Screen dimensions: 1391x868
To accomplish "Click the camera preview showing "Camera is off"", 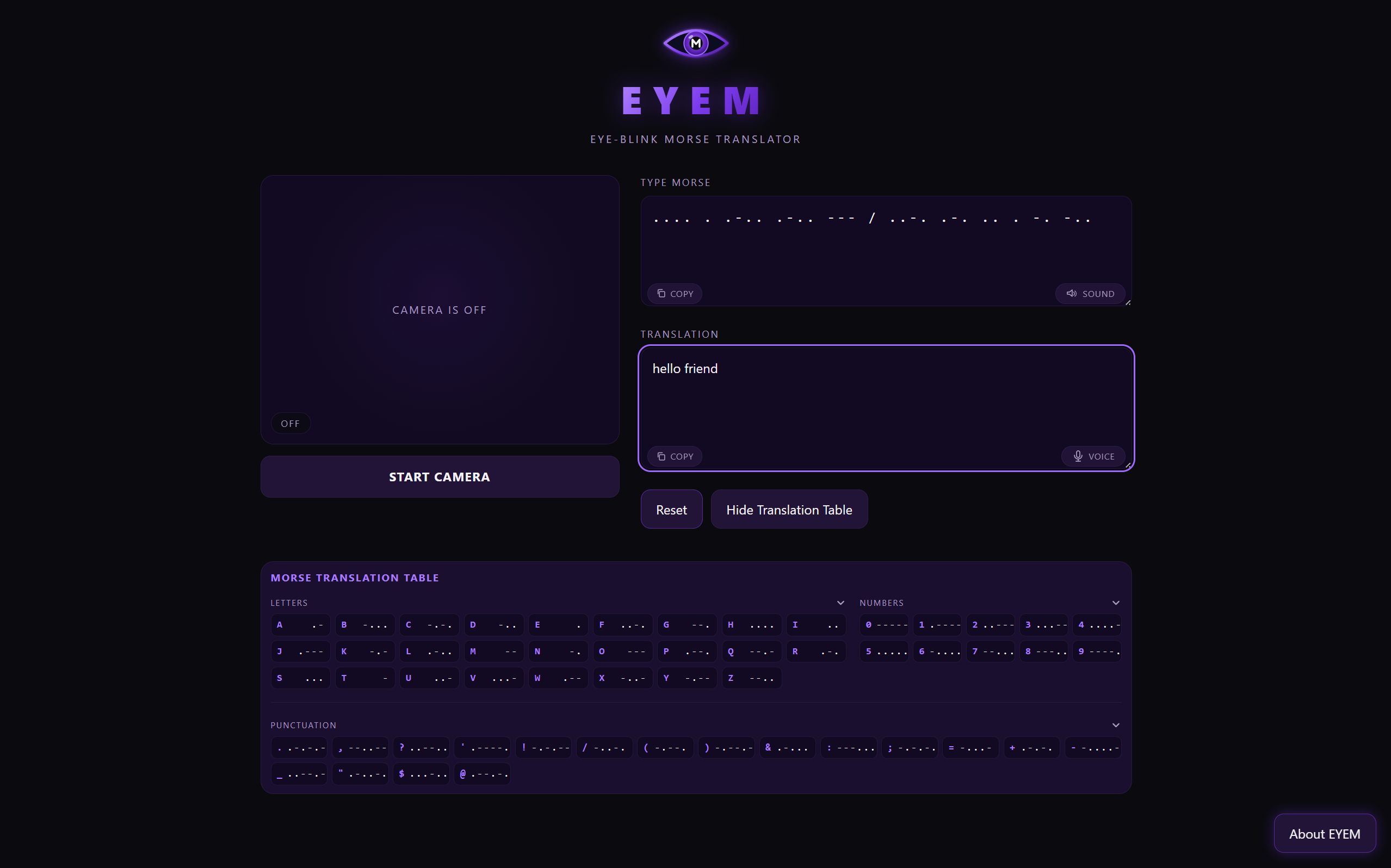I will [440, 309].
